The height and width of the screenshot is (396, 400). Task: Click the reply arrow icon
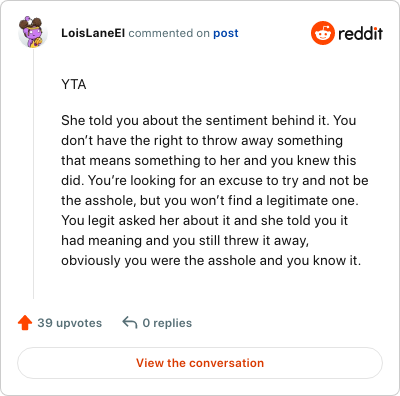[x=130, y=323]
